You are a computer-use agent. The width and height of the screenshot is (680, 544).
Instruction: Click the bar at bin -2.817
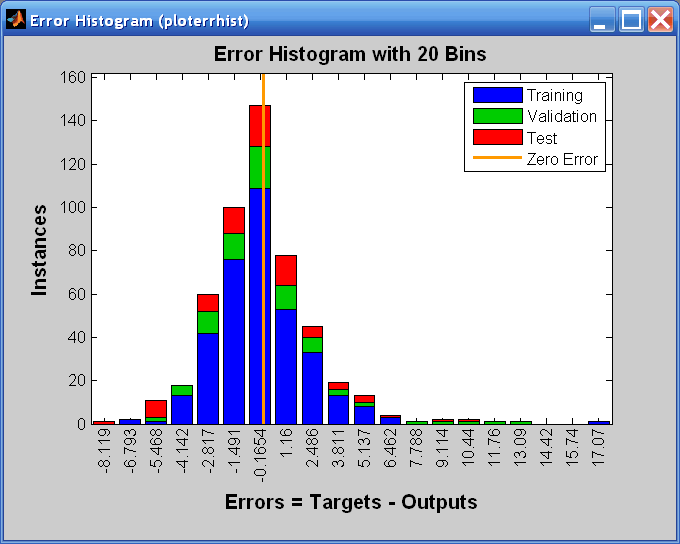pos(208,359)
